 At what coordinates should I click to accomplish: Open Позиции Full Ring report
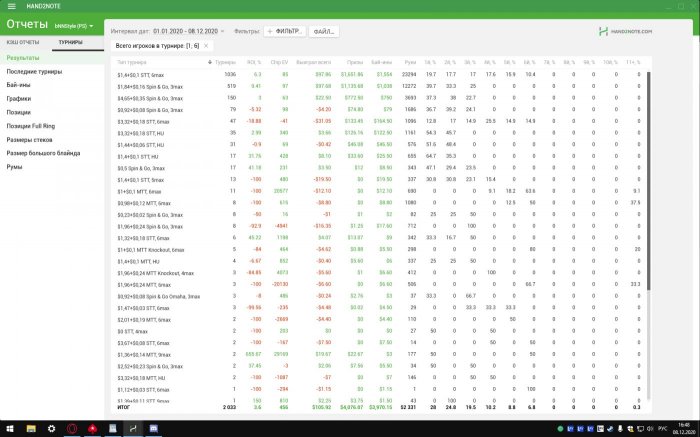coord(31,126)
